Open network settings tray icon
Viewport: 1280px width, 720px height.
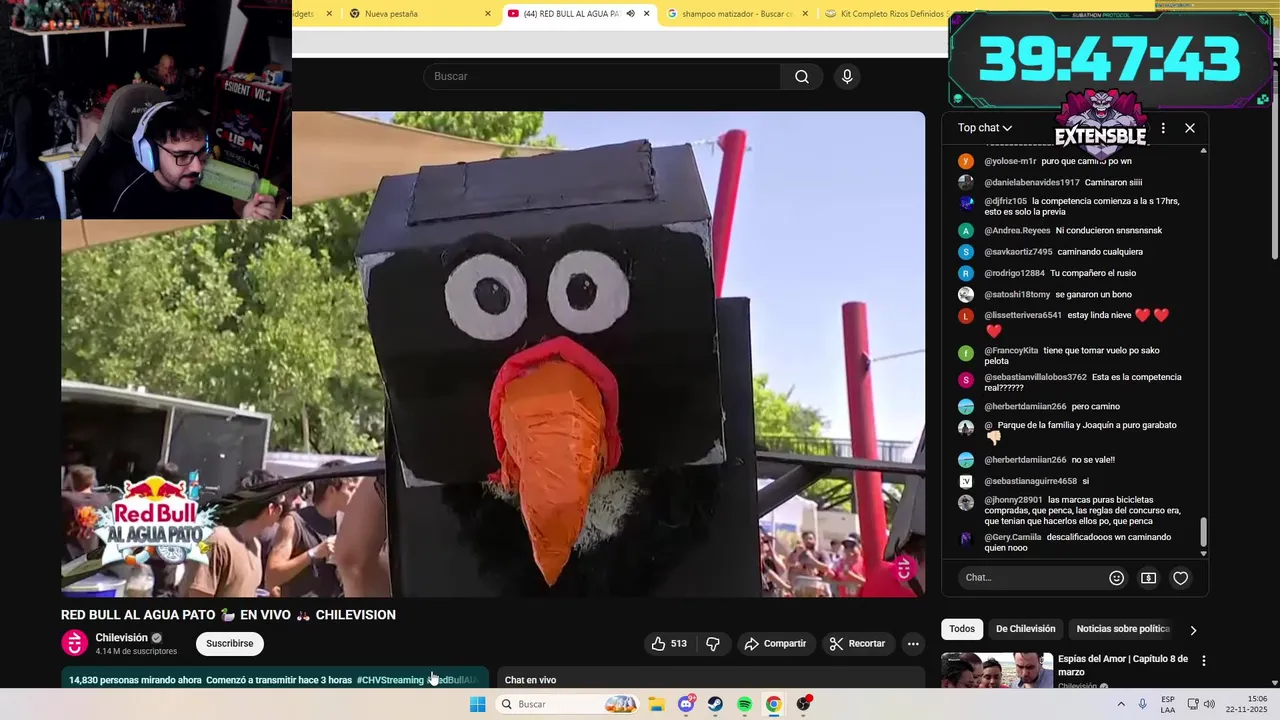point(1193,704)
